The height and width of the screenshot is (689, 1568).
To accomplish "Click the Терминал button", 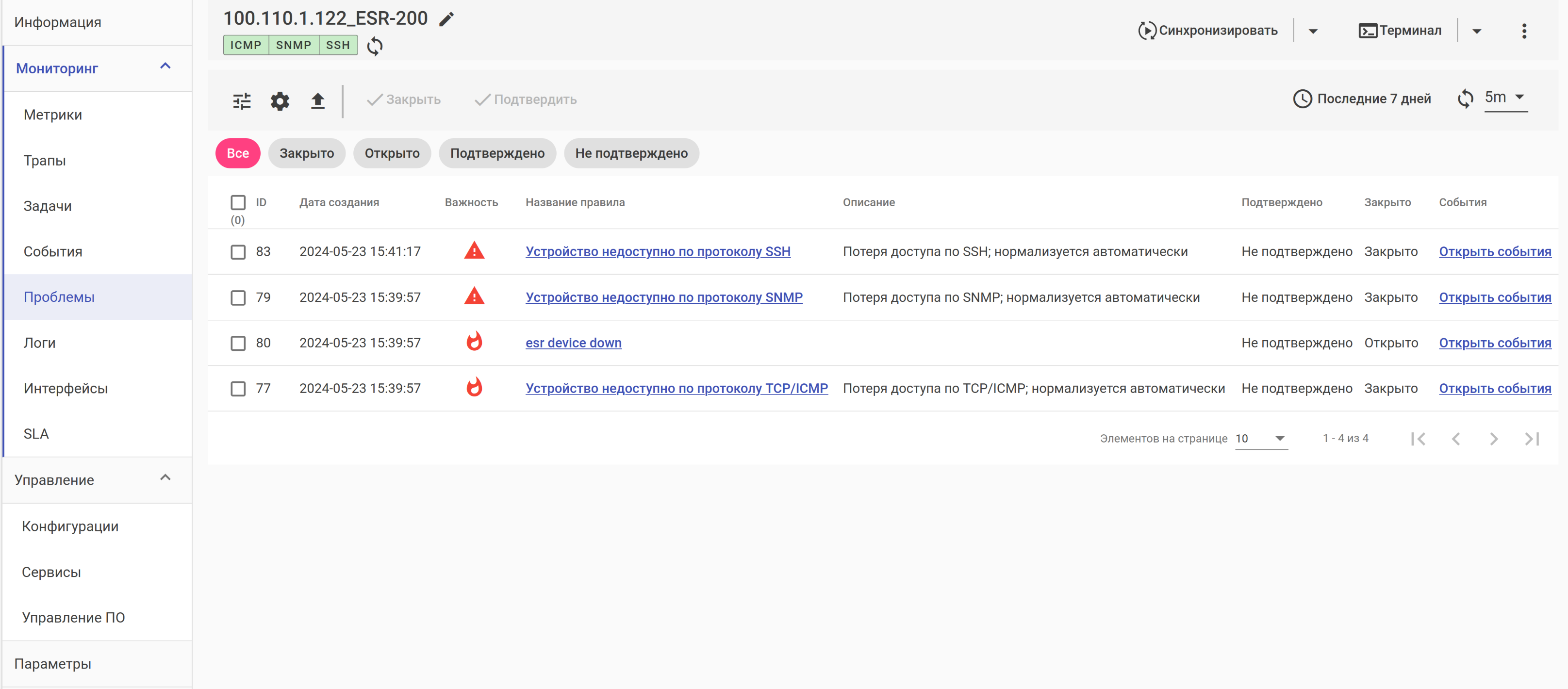I will pyautogui.click(x=1400, y=31).
